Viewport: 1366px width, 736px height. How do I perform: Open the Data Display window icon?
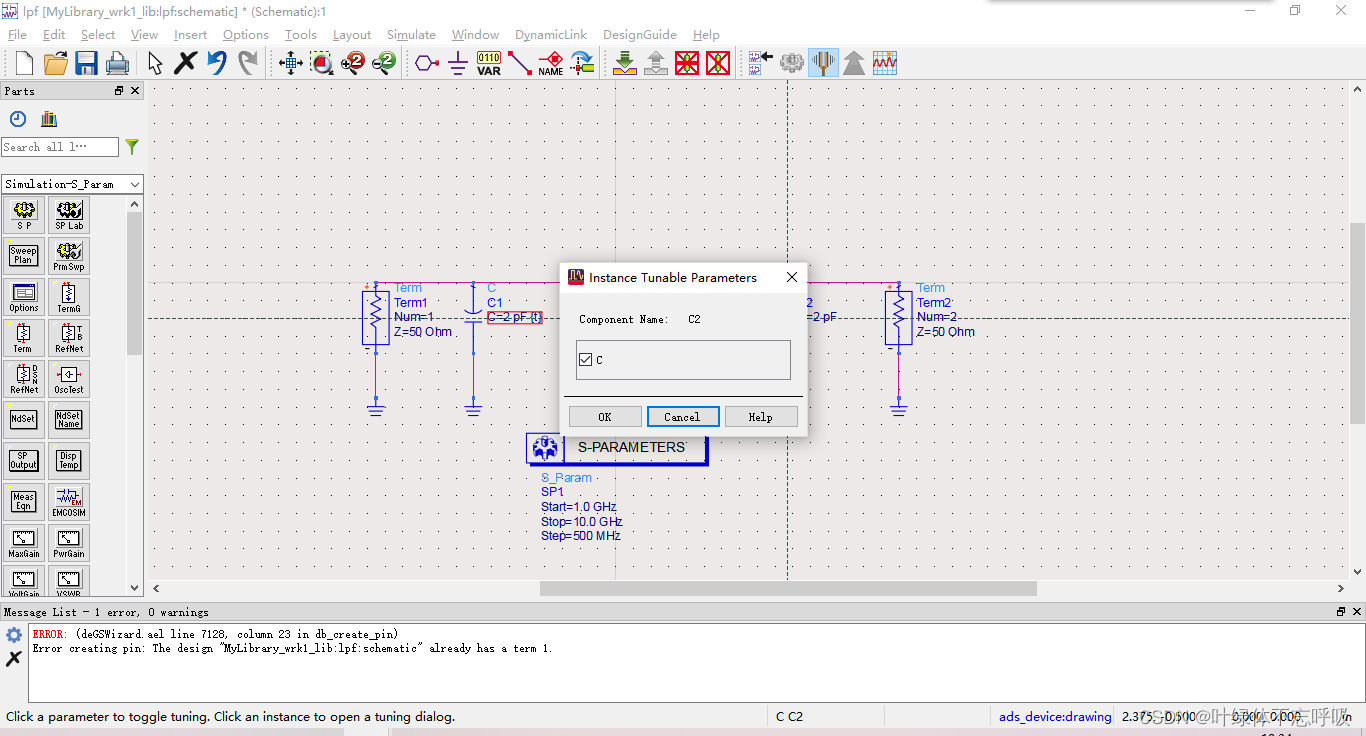point(885,63)
